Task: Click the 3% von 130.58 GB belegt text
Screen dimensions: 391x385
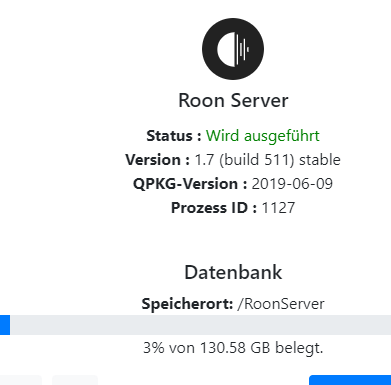Action: (x=233, y=348)
